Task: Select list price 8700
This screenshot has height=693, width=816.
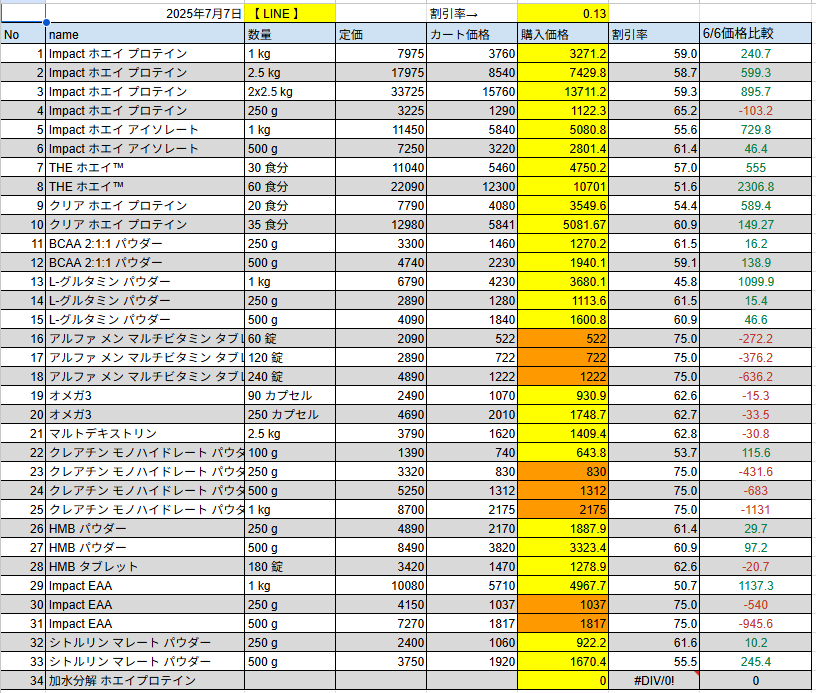Action: pyautogui.click(x=381, y=509)
